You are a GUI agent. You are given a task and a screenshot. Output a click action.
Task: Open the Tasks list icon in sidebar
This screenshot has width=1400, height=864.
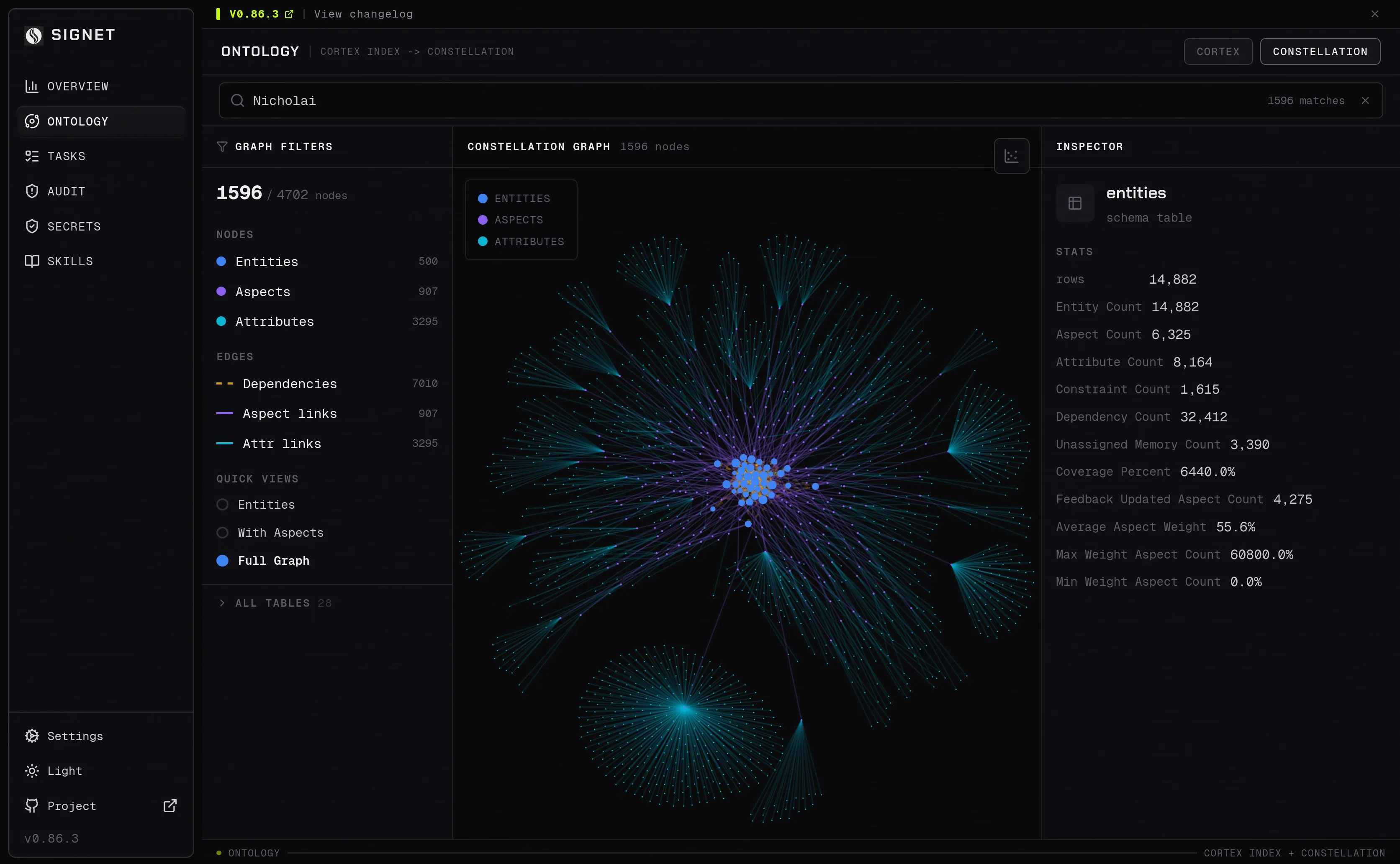32,156
